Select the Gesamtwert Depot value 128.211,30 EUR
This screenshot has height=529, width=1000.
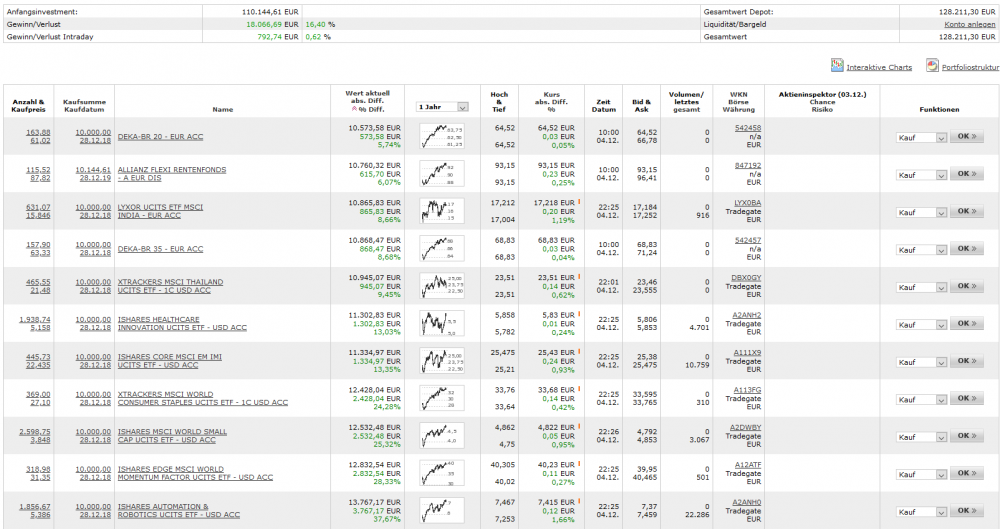[x=967, y=12]
